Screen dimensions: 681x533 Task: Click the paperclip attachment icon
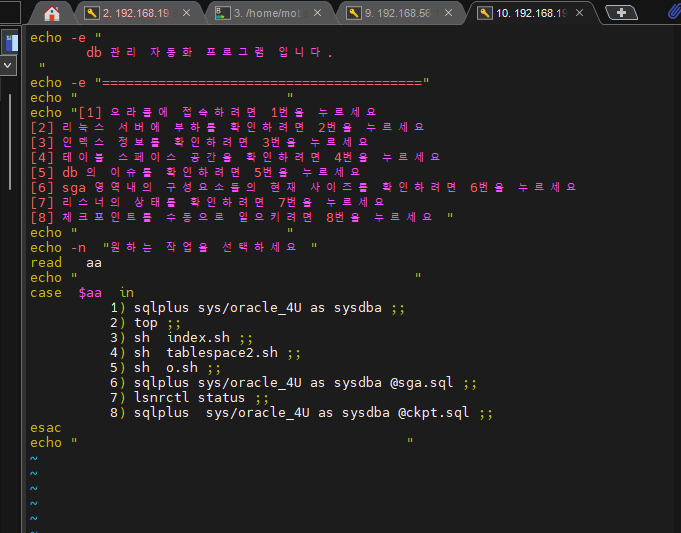click(x=674, y=12)
